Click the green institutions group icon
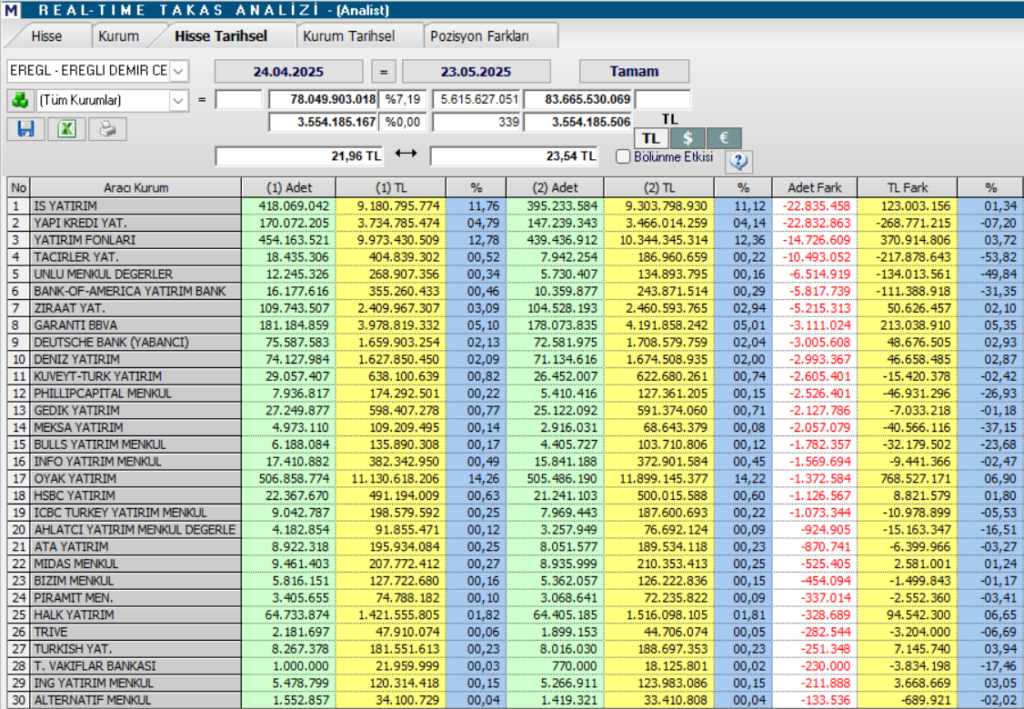This screenshot has height=709, width=1024. pos(19,100)
